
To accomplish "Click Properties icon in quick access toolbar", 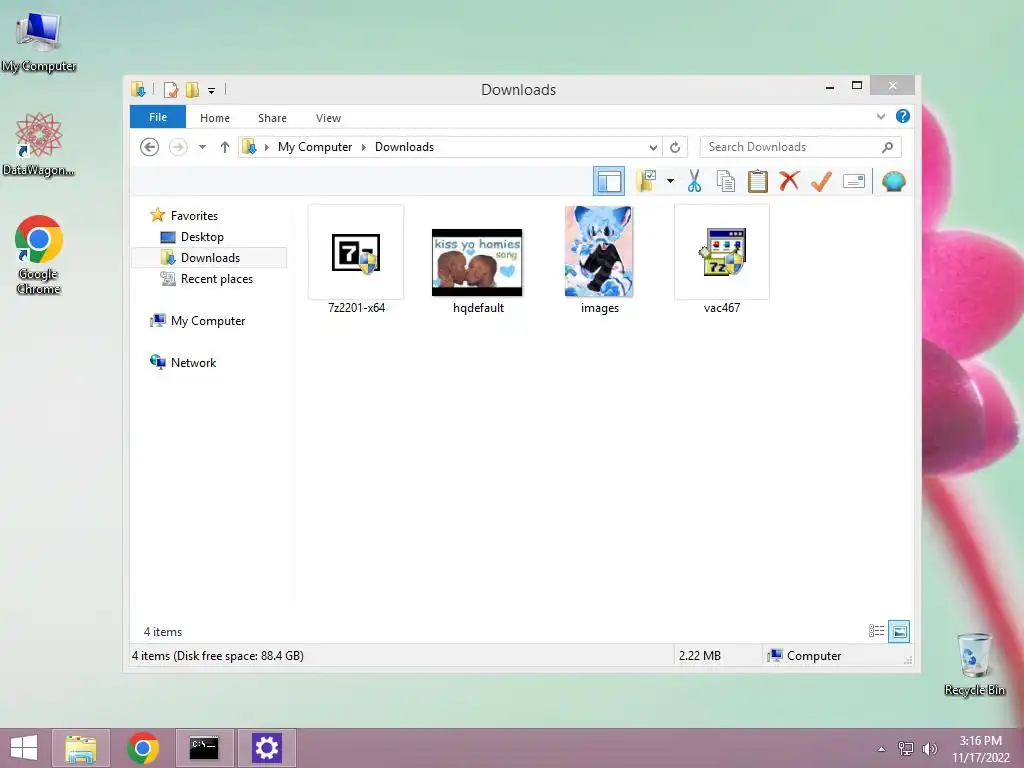I will tap(171, 89).
